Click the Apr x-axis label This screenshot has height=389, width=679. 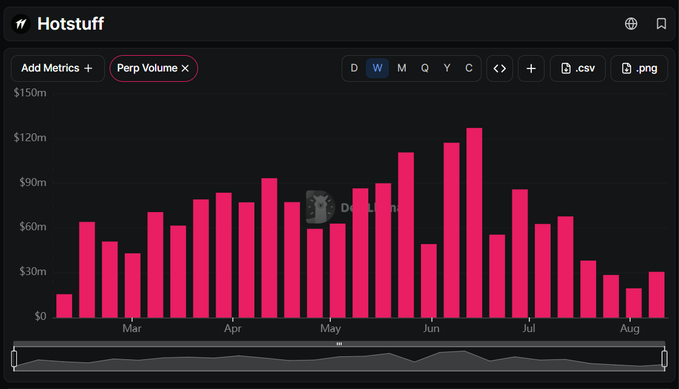click(233, 328)
